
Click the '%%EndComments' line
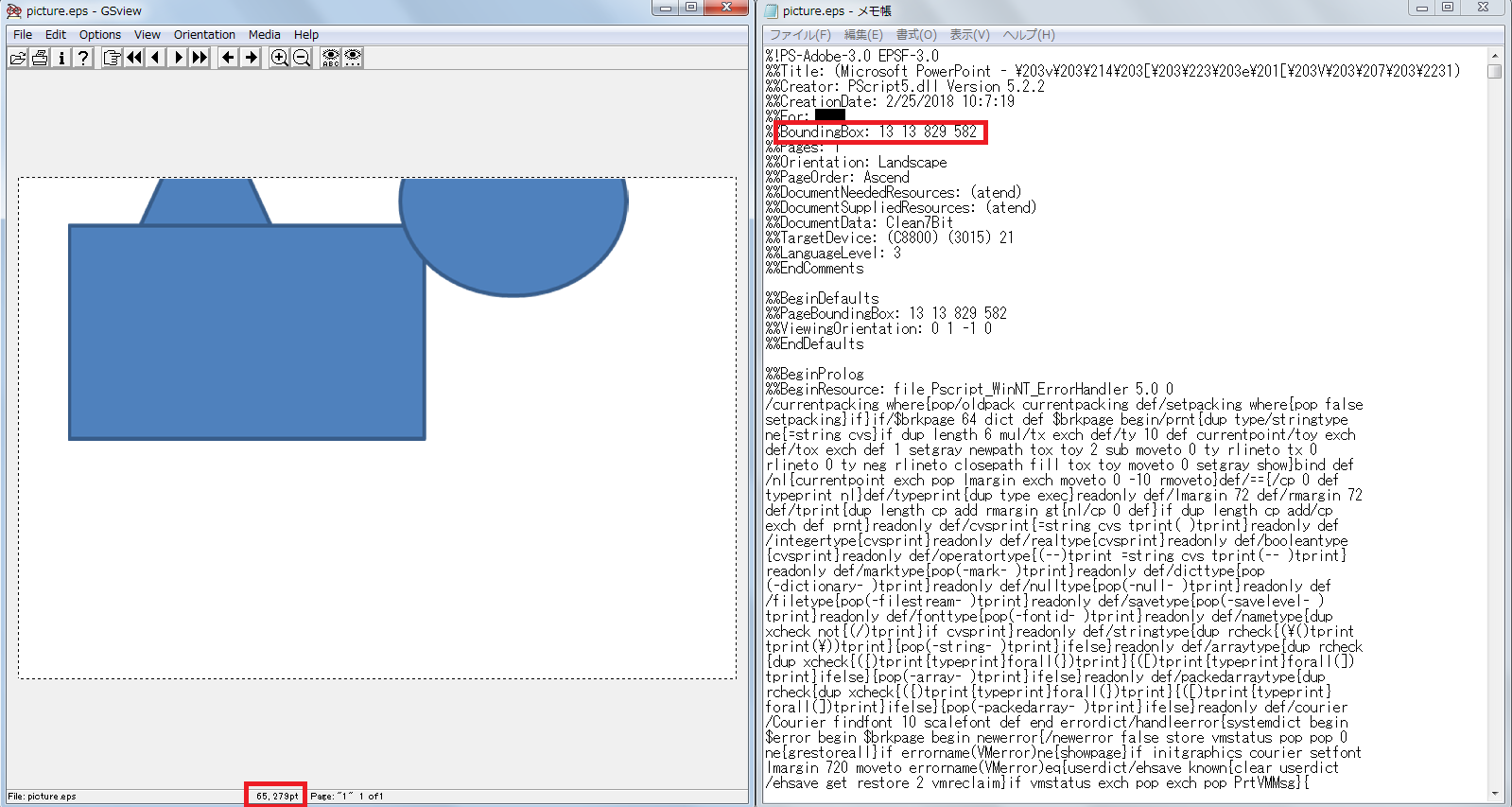pos(814,268)
